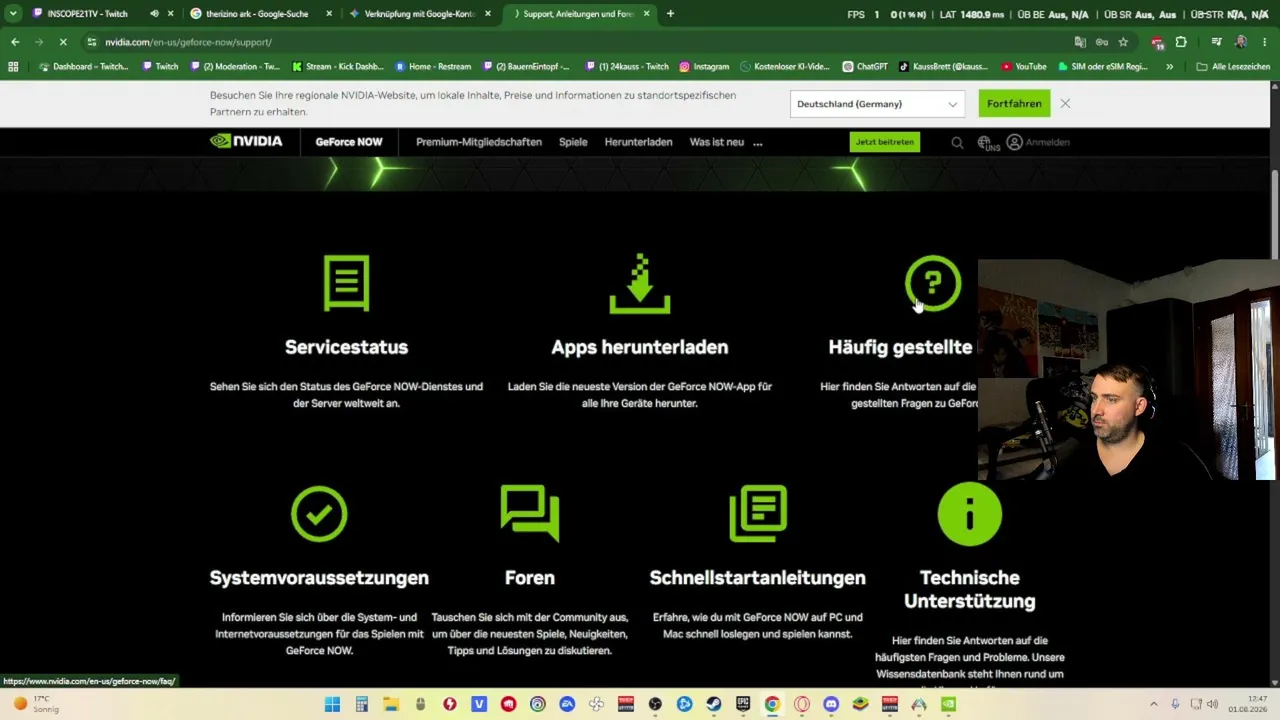The image size is (1280, 720).
Task: Open the Herunterladen menu item
Action: tap(638, 142)
